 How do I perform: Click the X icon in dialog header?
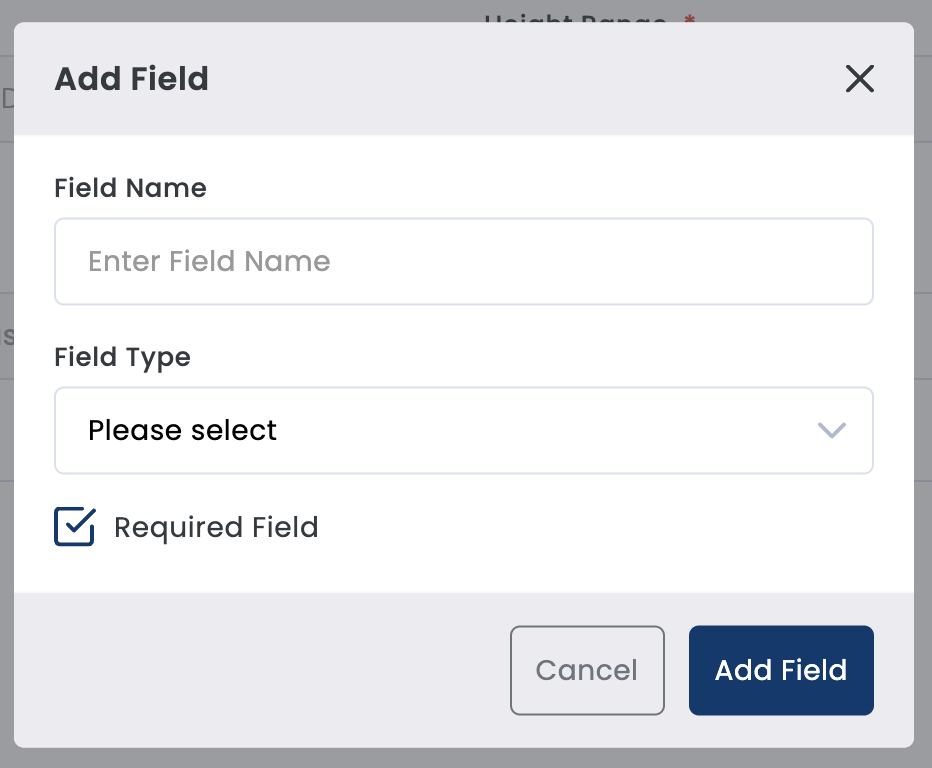[x=859, y=79]
